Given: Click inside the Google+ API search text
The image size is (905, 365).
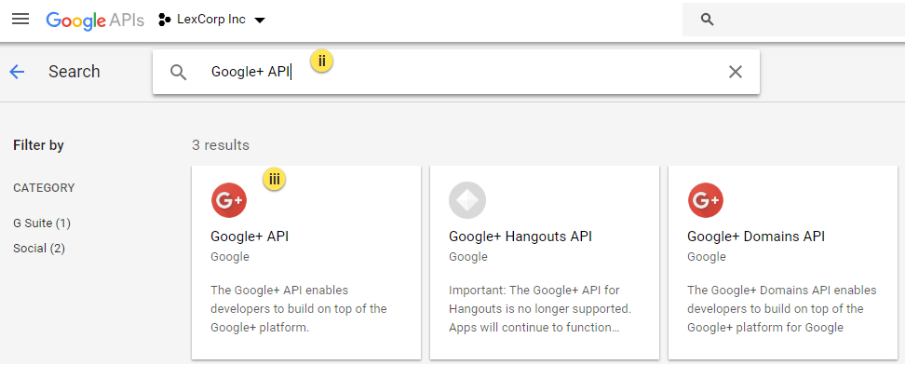Looking at the screenshot, I should click(250, 72).
